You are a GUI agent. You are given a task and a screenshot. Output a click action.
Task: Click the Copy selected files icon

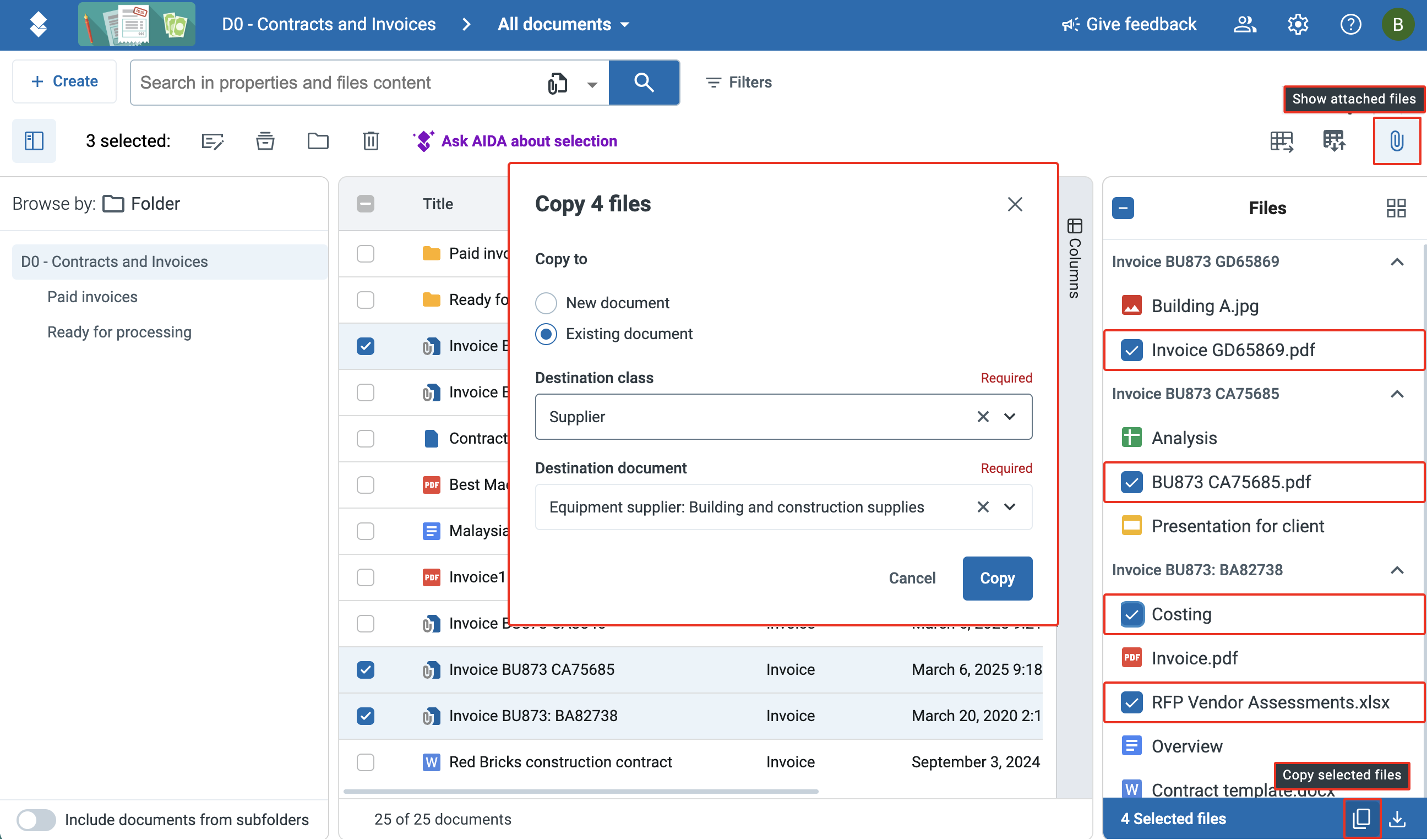1362,819
